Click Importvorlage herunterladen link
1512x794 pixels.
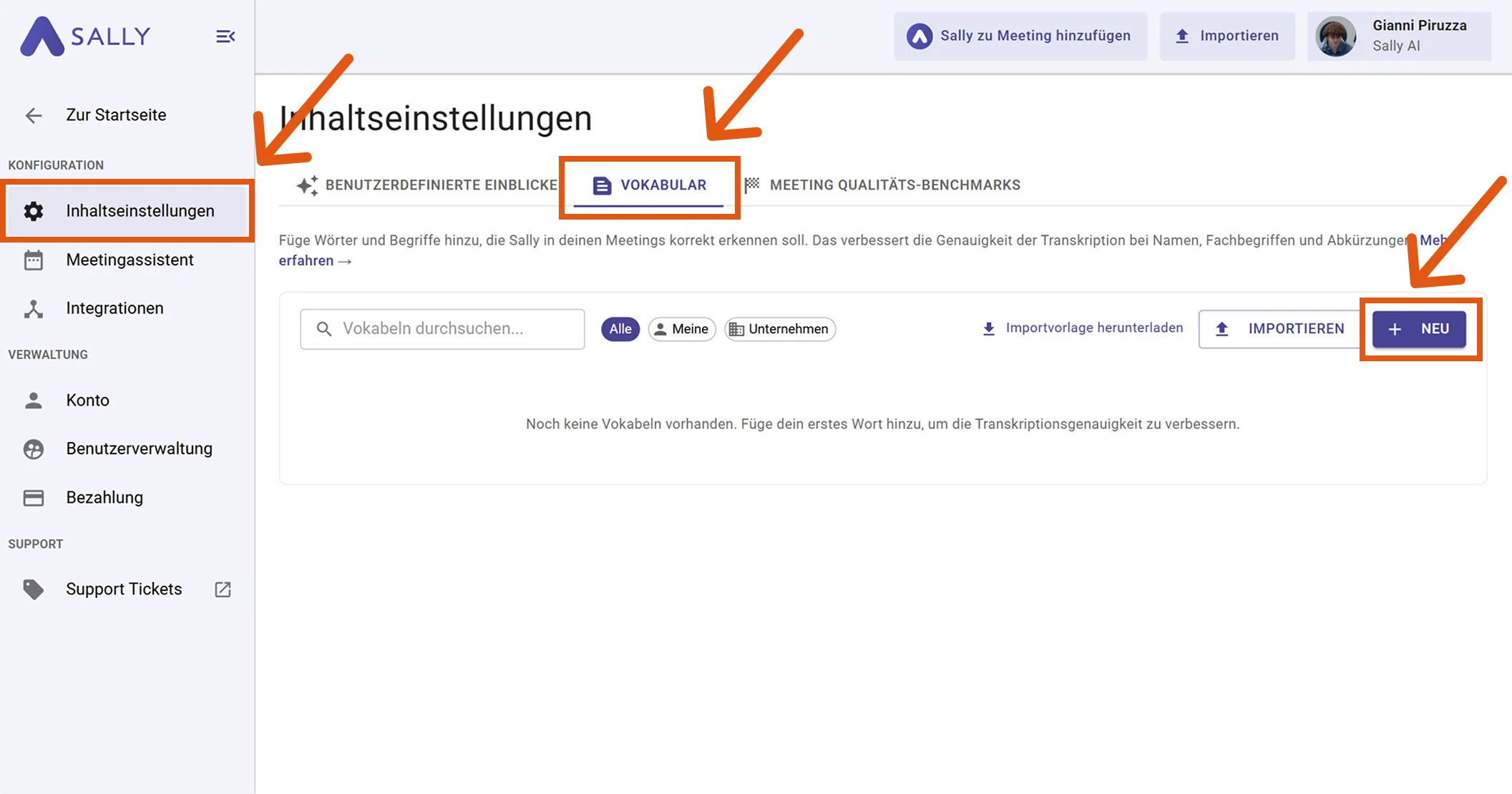click(x=1082, y=328)
